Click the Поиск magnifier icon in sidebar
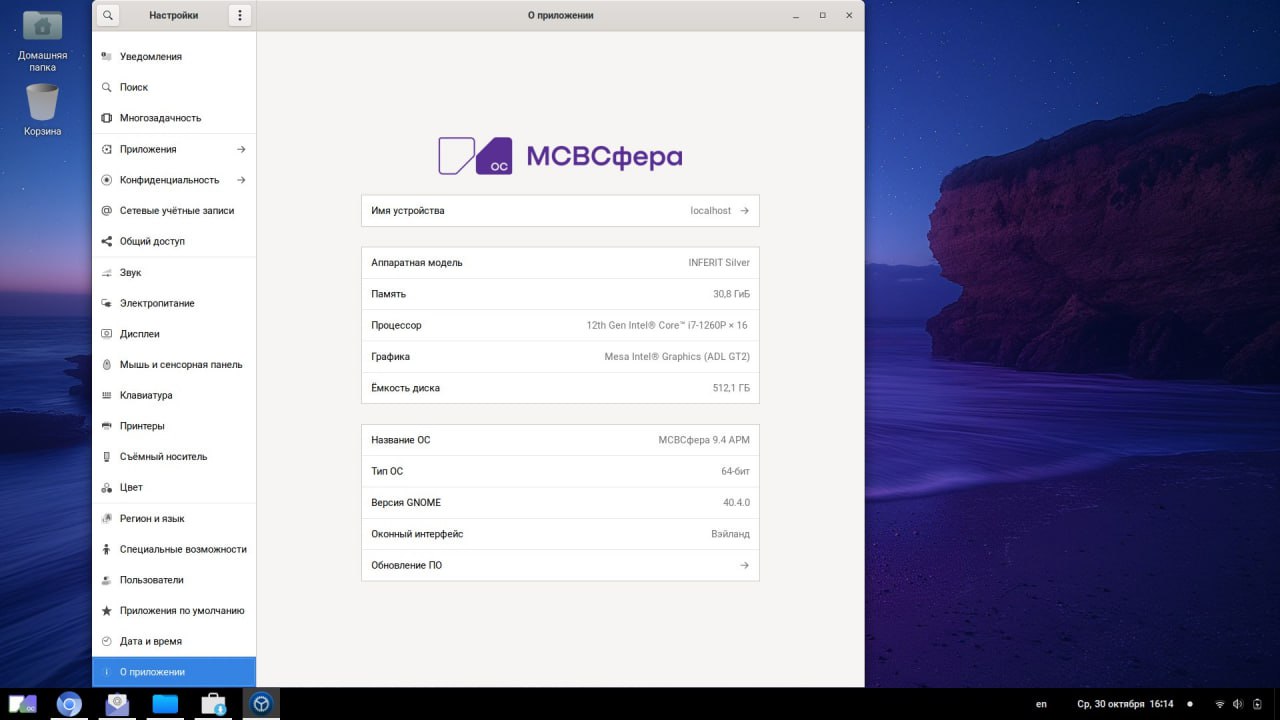 106,88
